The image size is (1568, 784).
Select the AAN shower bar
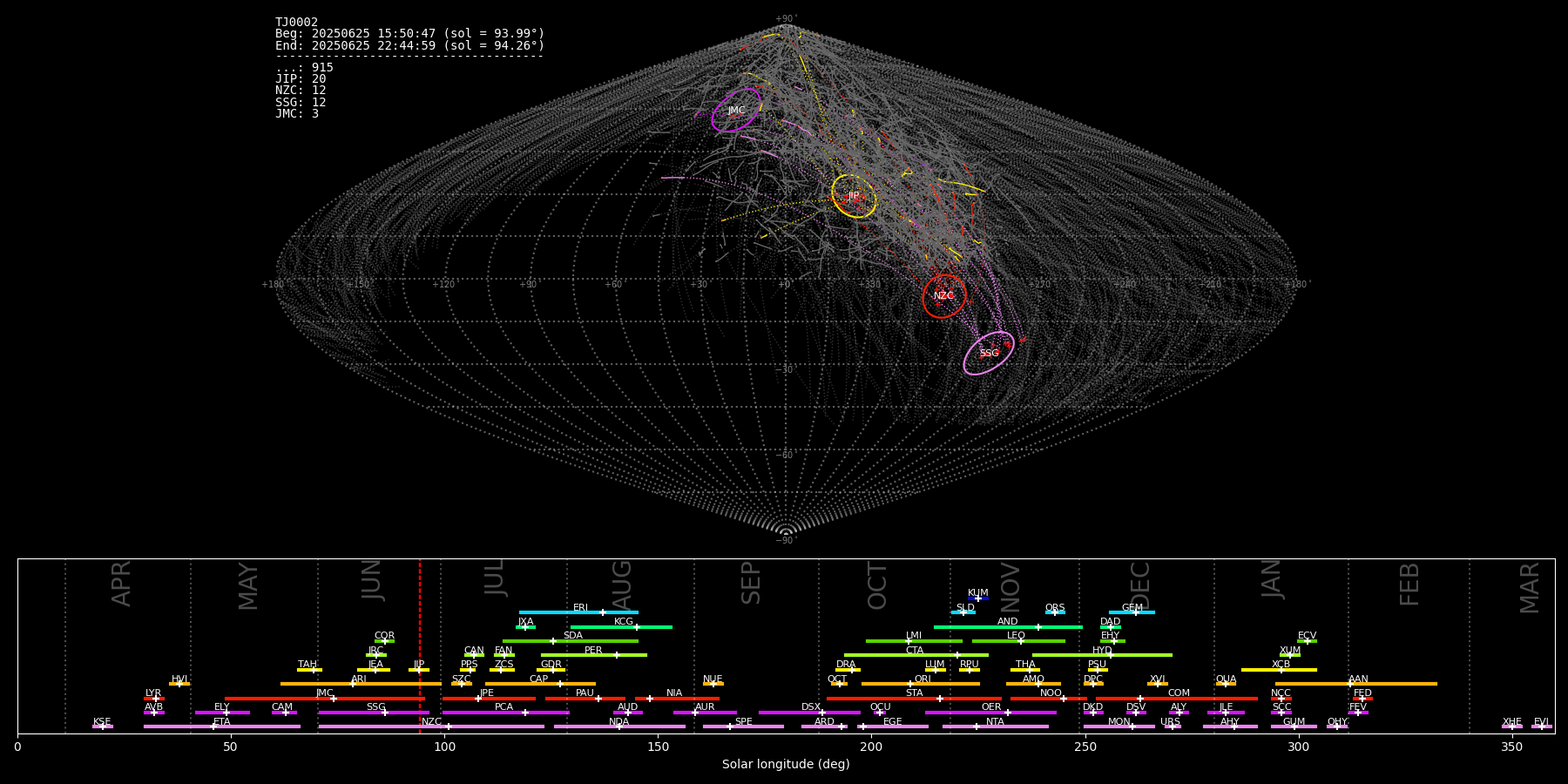(1356, 684)
